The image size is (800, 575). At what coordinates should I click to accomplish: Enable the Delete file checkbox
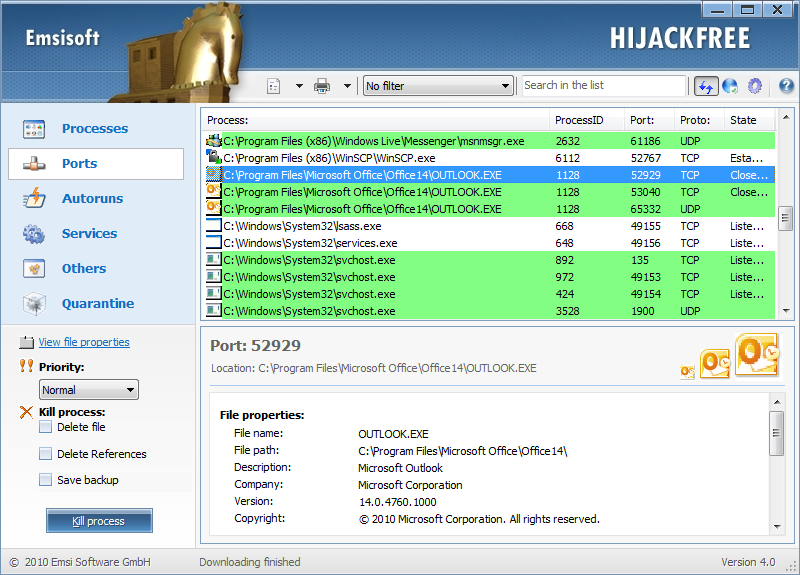(x=46, y=427)
